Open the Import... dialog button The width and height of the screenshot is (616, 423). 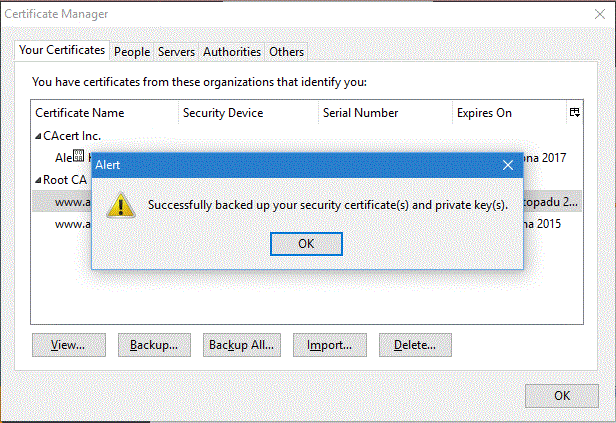coord(329,345)
